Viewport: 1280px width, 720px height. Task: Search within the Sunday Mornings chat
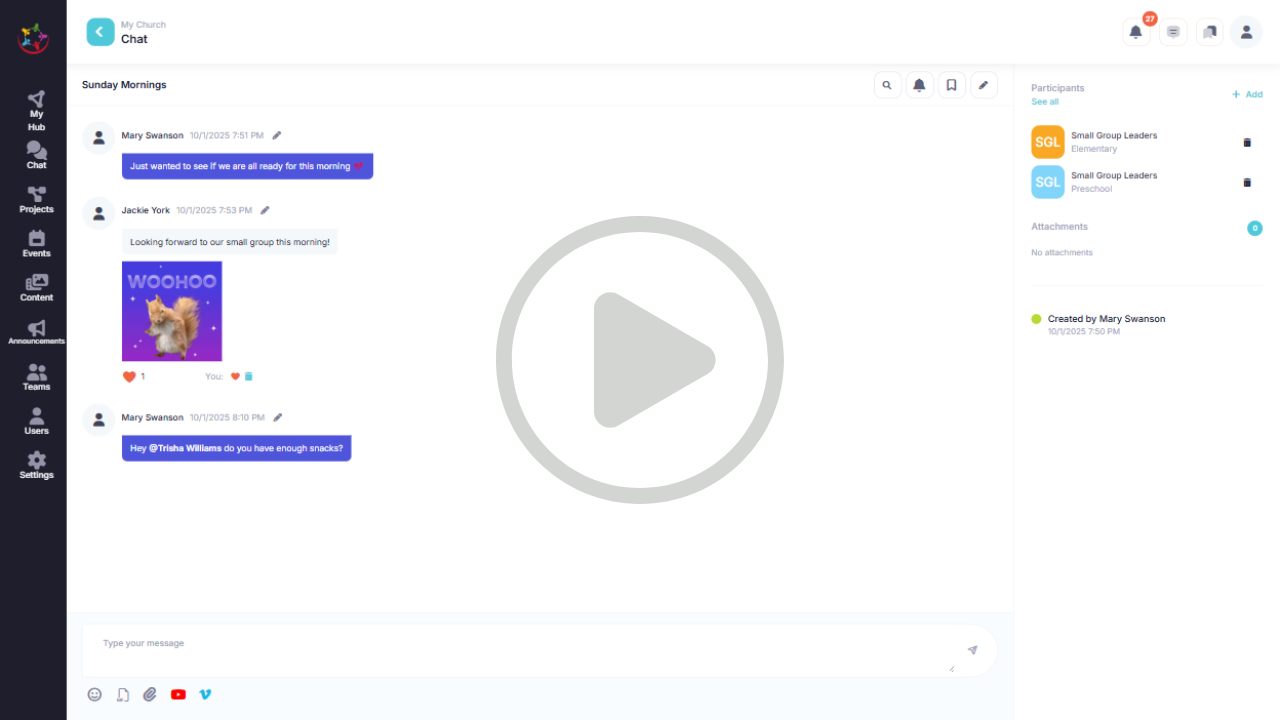coord(887,86)
